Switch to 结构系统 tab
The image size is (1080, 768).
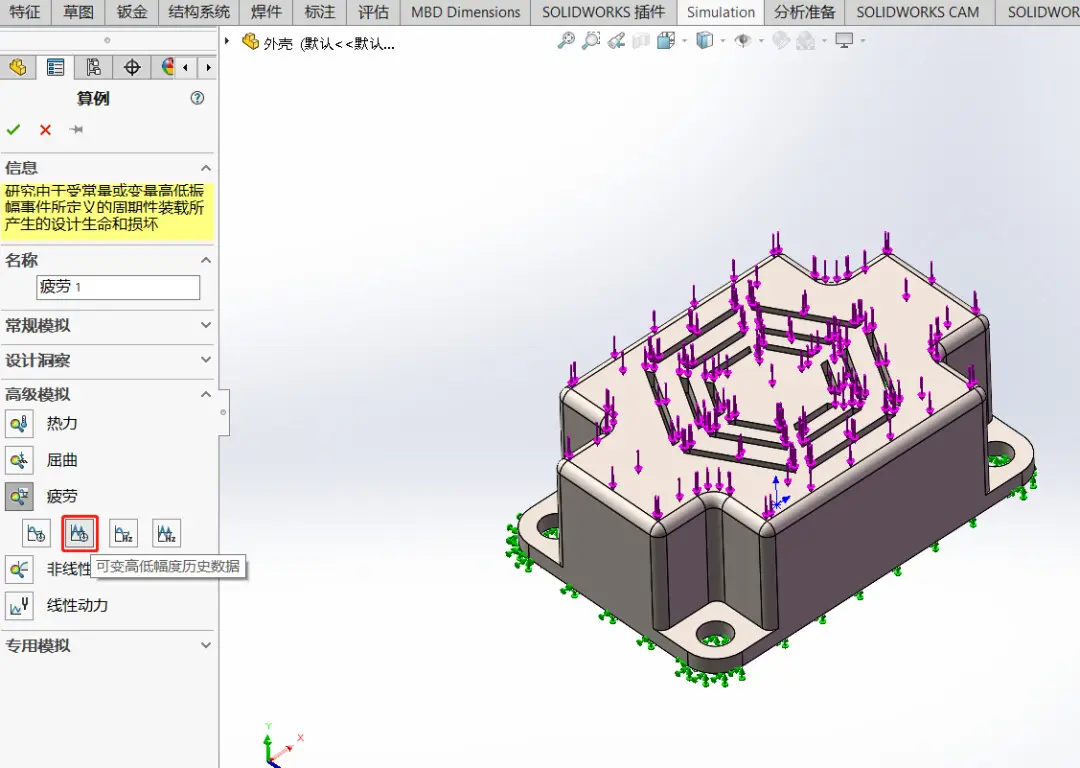click(199, 12)
